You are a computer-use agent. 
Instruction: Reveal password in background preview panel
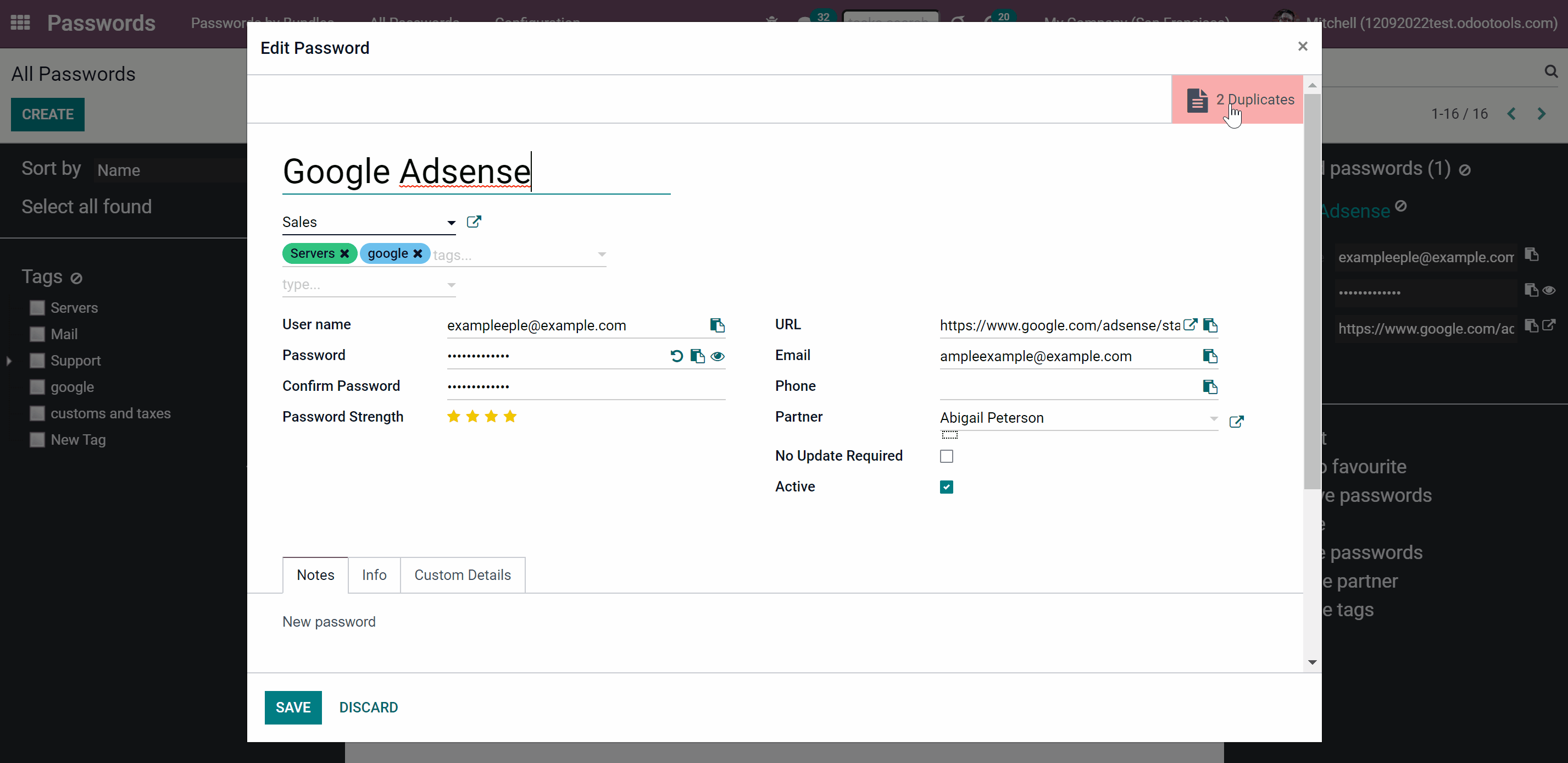pyautogui.click(x=1549, y=290)
